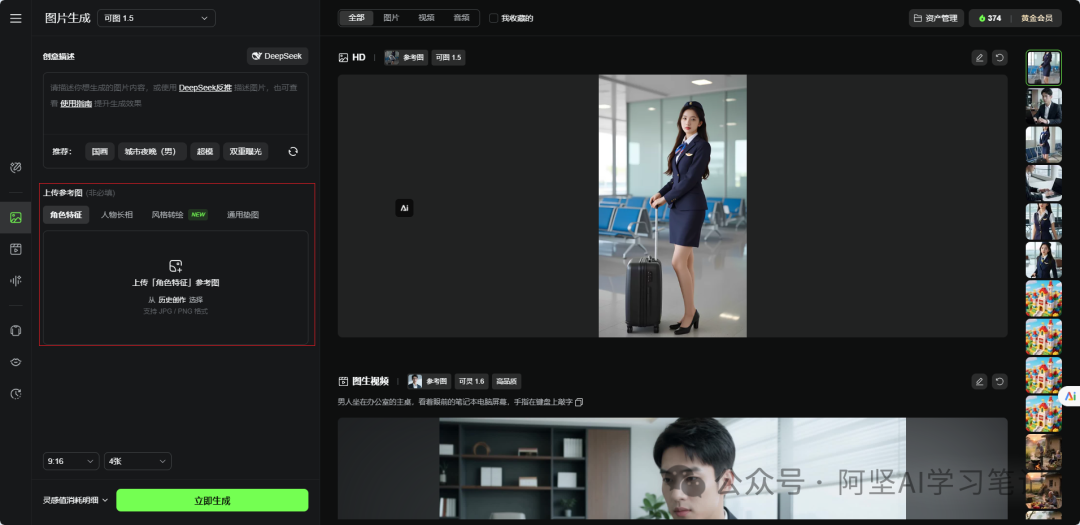Copy the video prompt text with copy icon
This screenshot has width=1080, height=525.
tap(579, 402)
